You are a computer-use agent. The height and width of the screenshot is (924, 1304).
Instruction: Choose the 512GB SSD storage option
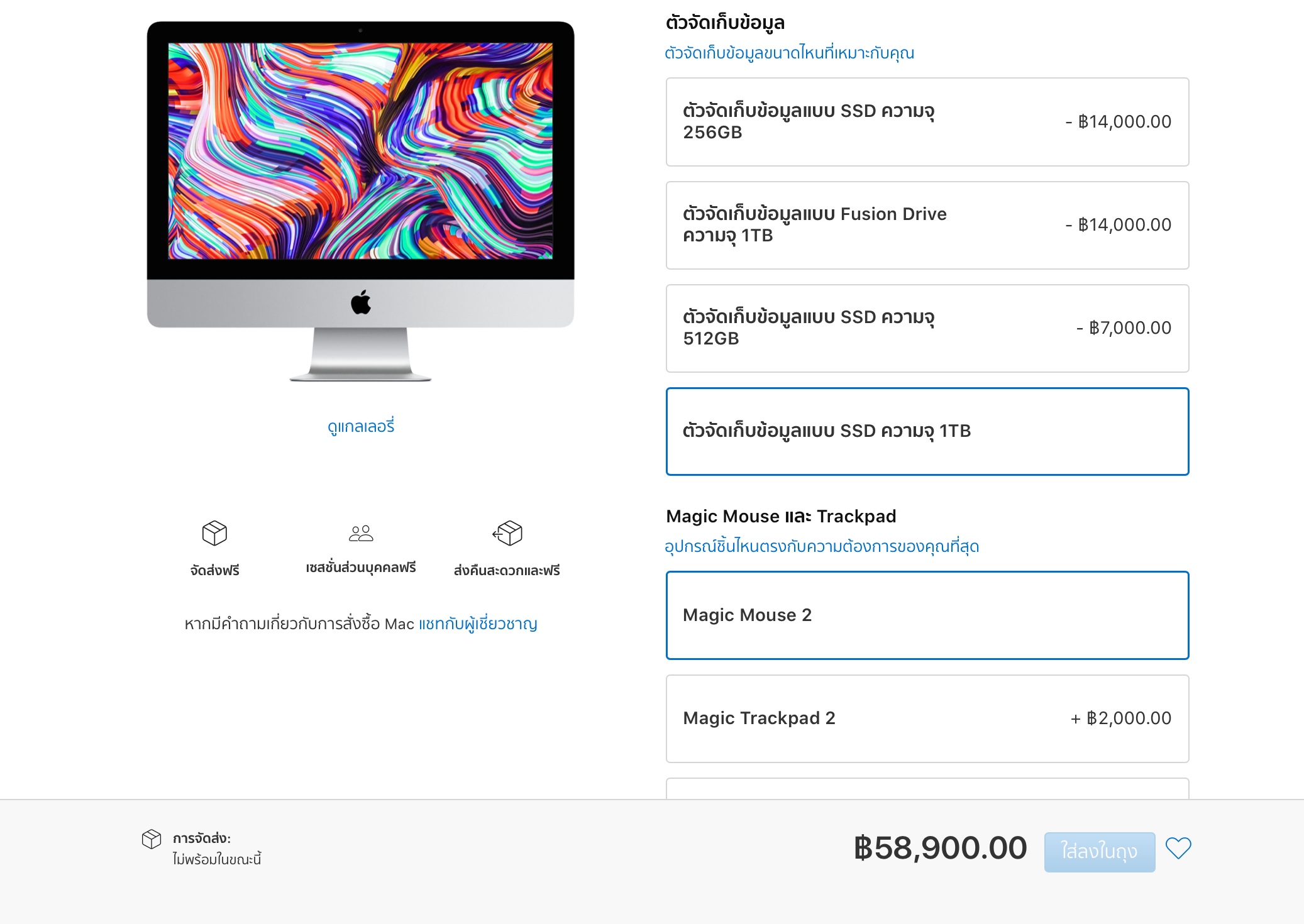[927, 328]
